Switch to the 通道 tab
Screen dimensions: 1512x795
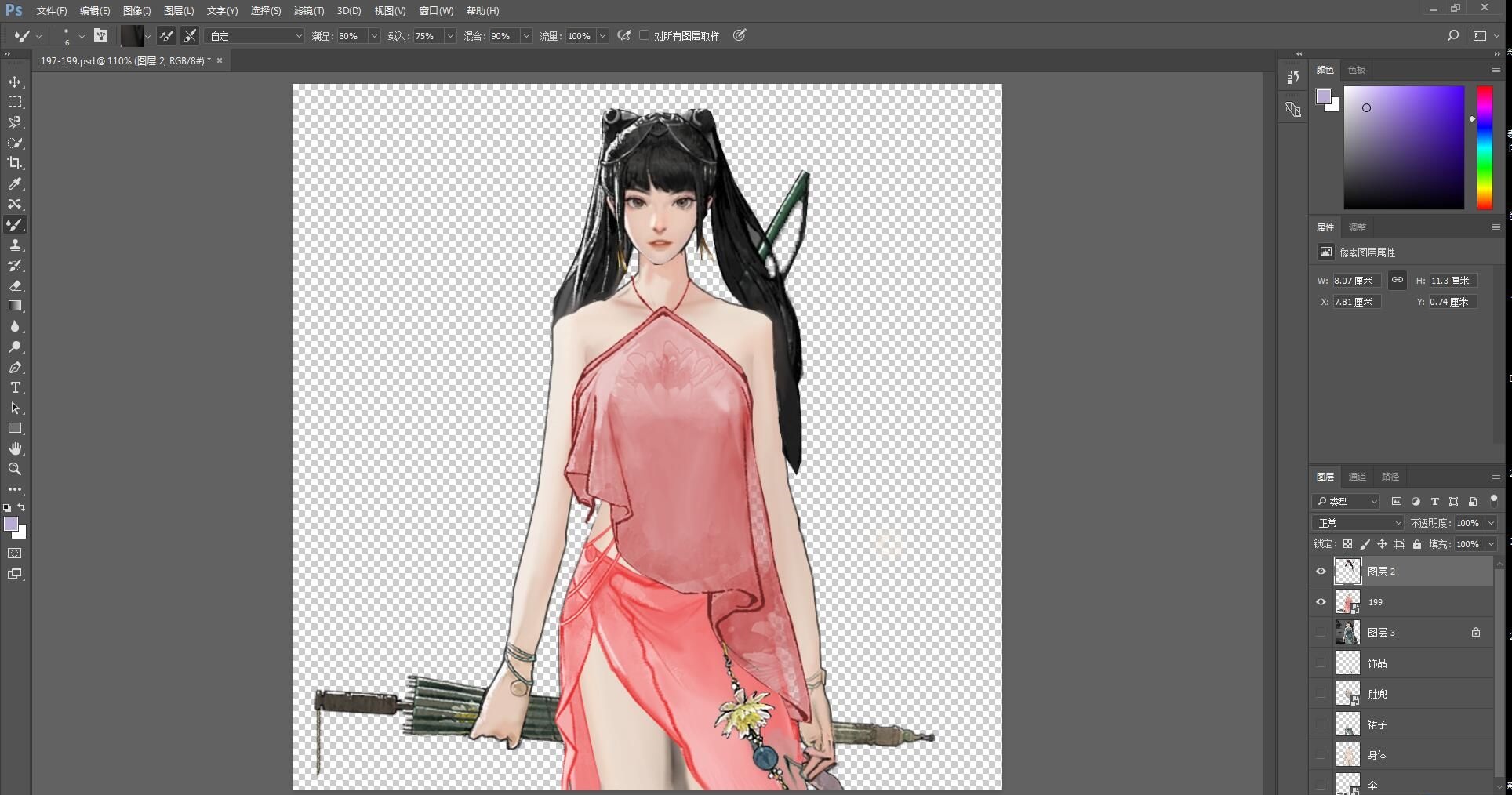[1358, 477]
